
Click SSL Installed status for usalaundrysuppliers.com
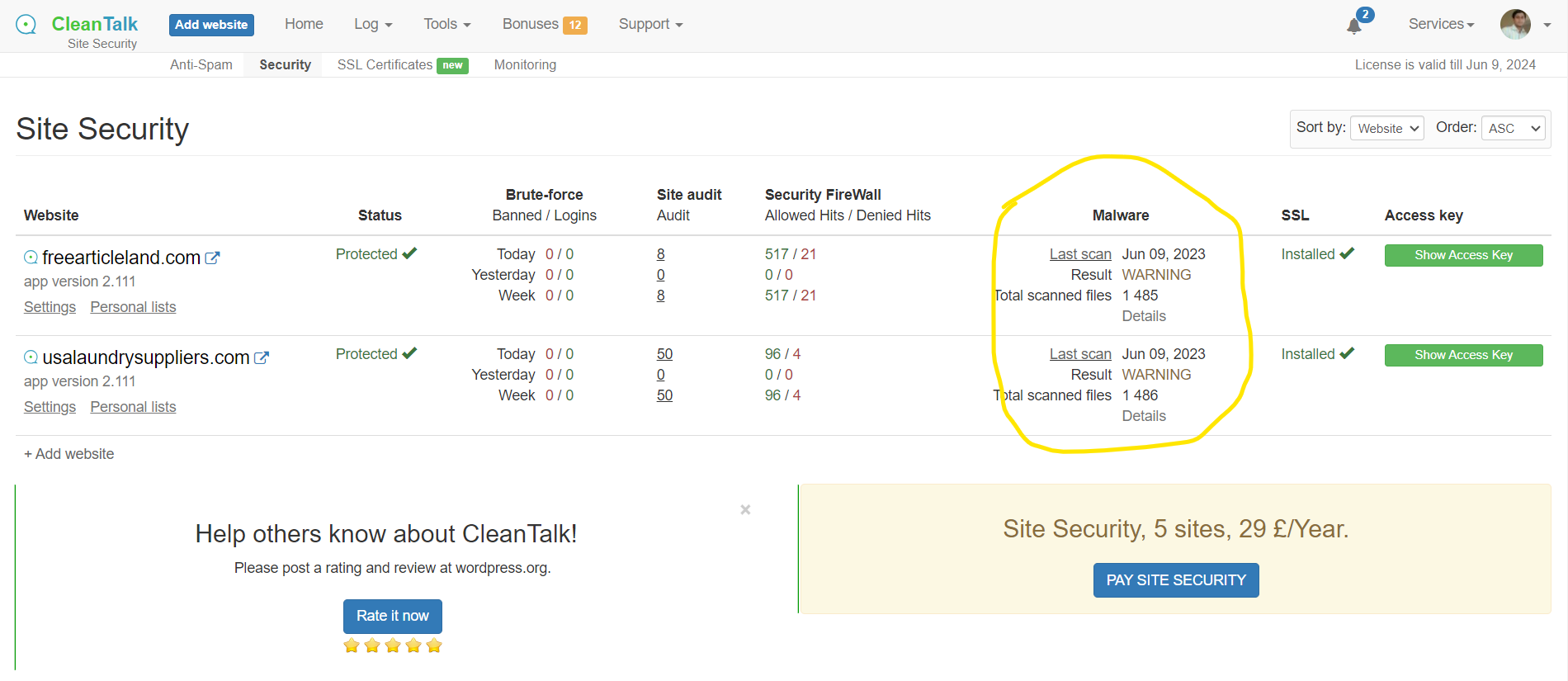click(1318, 354)
